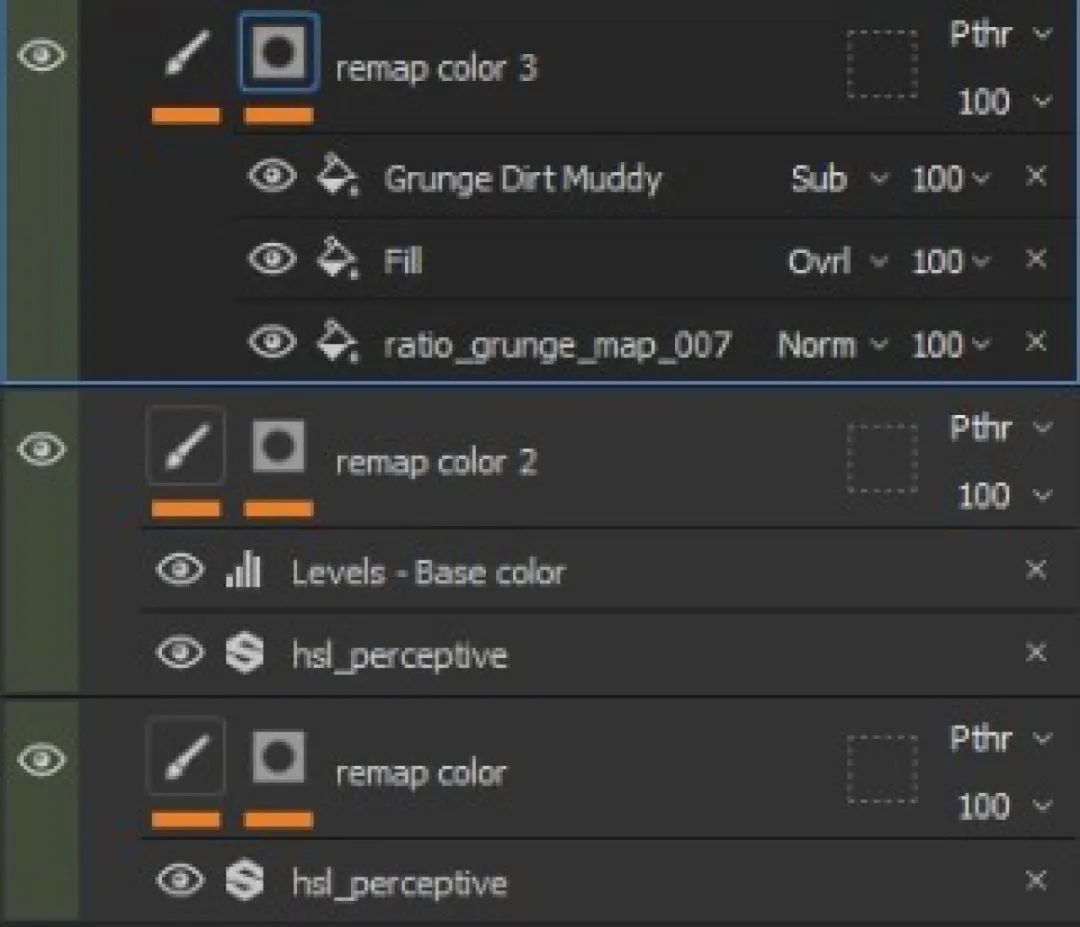Select the remap color 2 layer name
The width and height of the screenshot is (1080, 927).
[436, 463]
